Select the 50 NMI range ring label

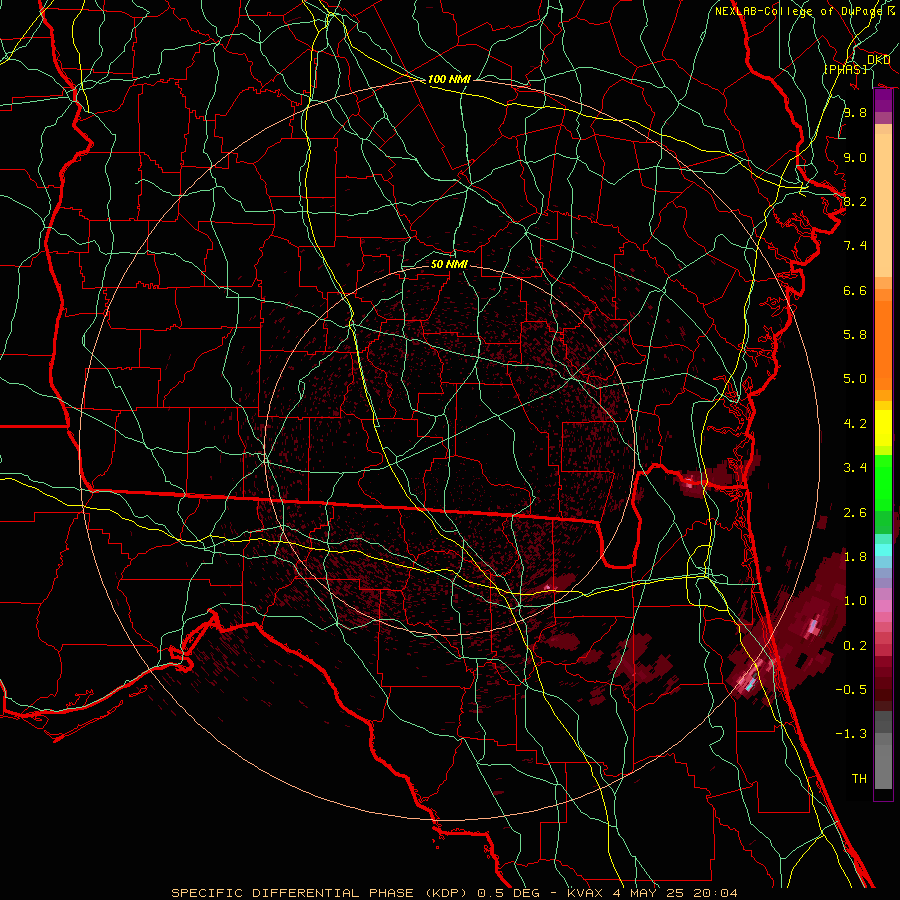(449, 264)
